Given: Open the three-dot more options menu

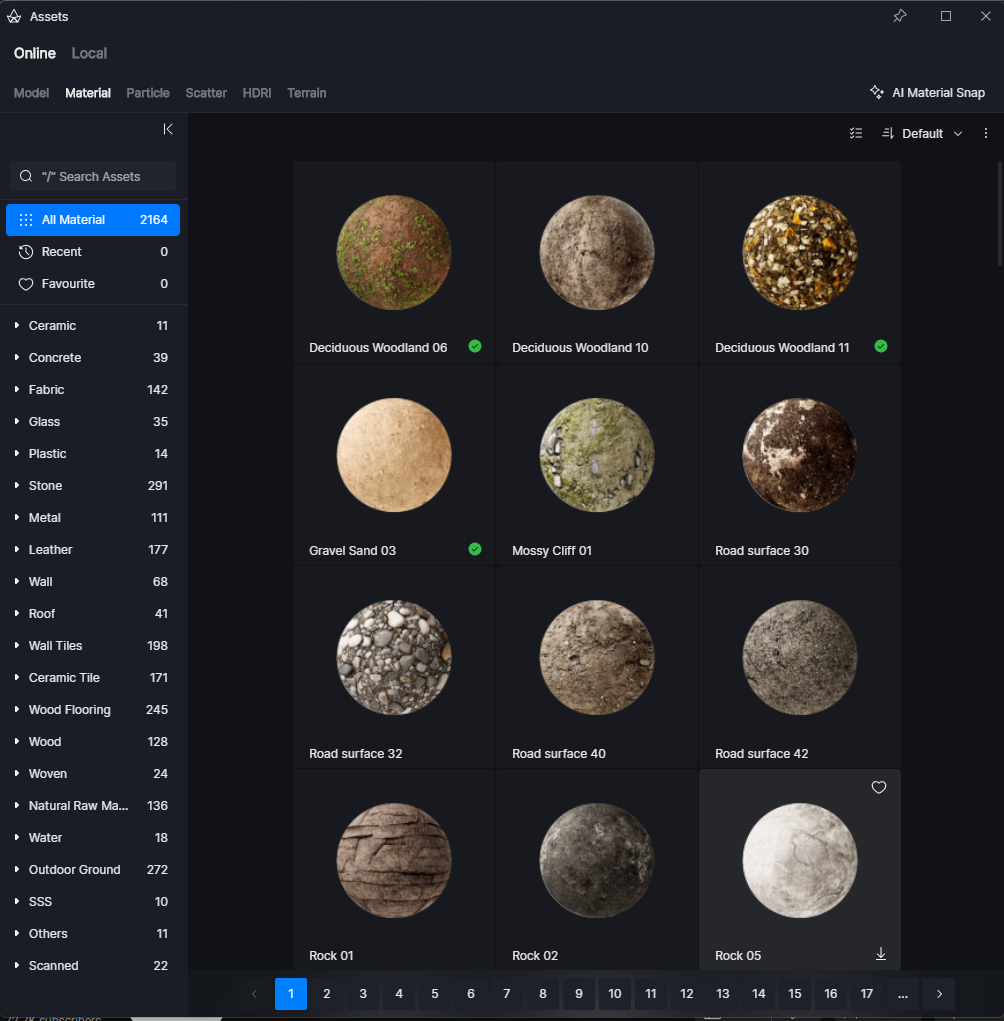Looking at the screenshot, I should [986, 133].
